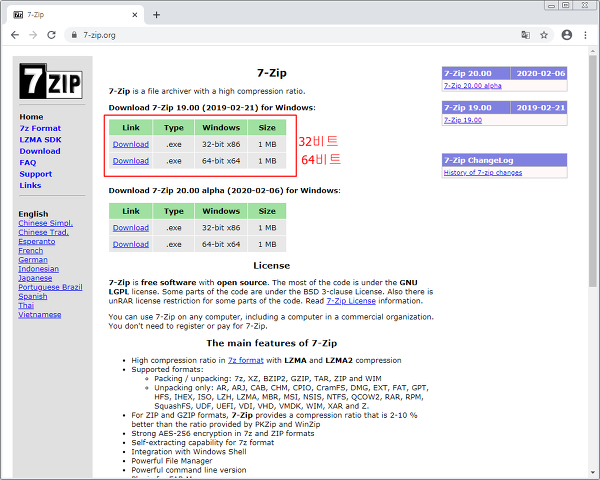Open the Links page
Screen dimensions: 600x480
[x=30, y=185]
